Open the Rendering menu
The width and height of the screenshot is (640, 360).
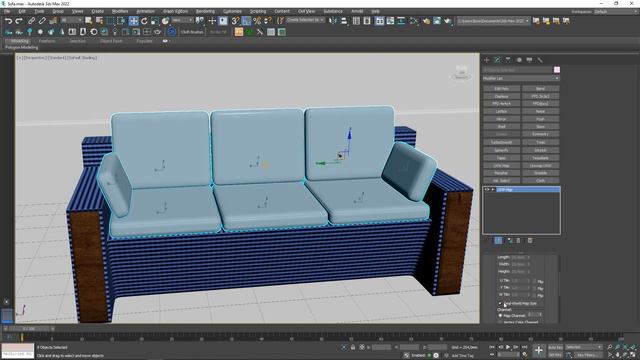[205, 11]
